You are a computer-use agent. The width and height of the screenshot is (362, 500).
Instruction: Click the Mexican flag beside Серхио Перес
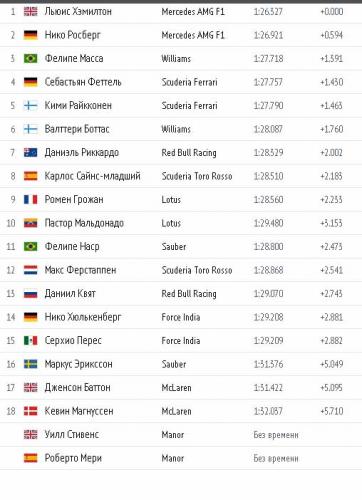click(30, 341)
